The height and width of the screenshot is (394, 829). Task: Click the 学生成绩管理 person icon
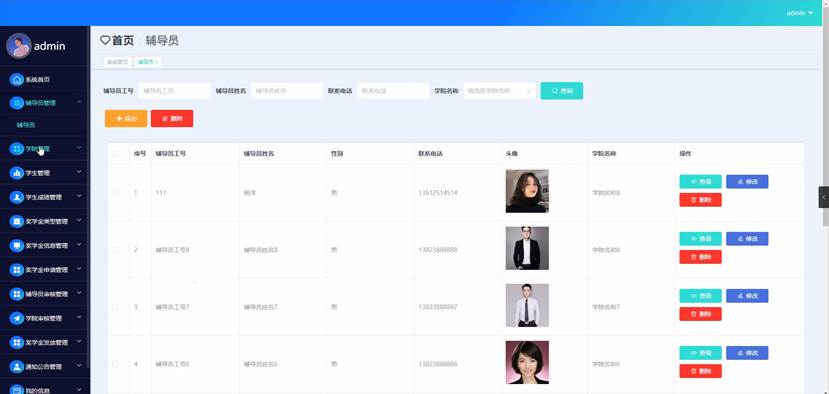pos(17,197)
